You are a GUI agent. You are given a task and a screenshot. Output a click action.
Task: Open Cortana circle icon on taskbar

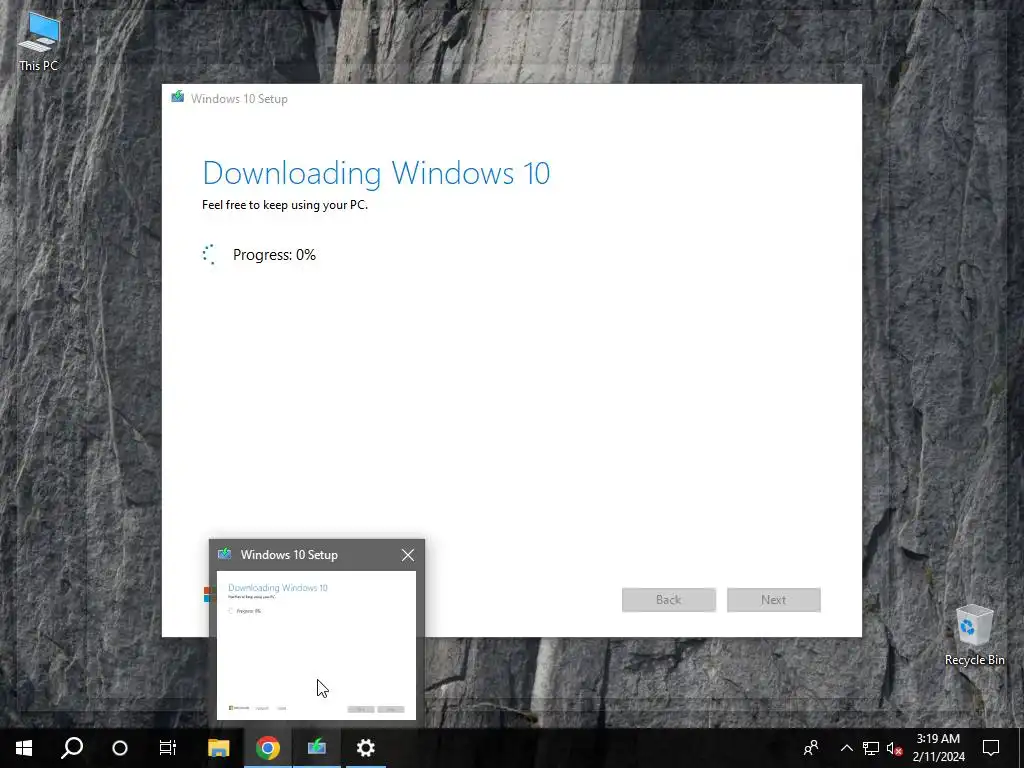click(x=120, y=748)
